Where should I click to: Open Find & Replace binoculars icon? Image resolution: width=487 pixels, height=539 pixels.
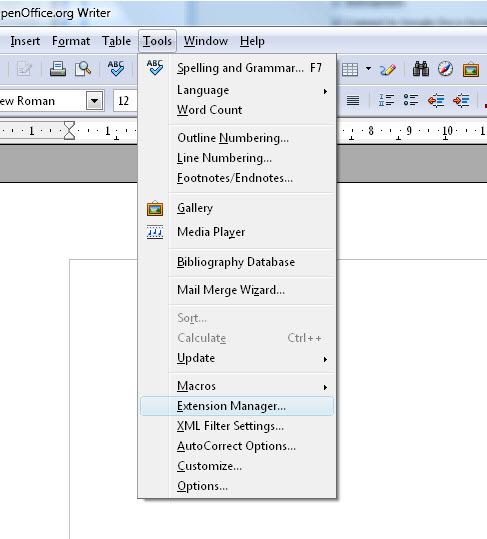pos(421,69)
